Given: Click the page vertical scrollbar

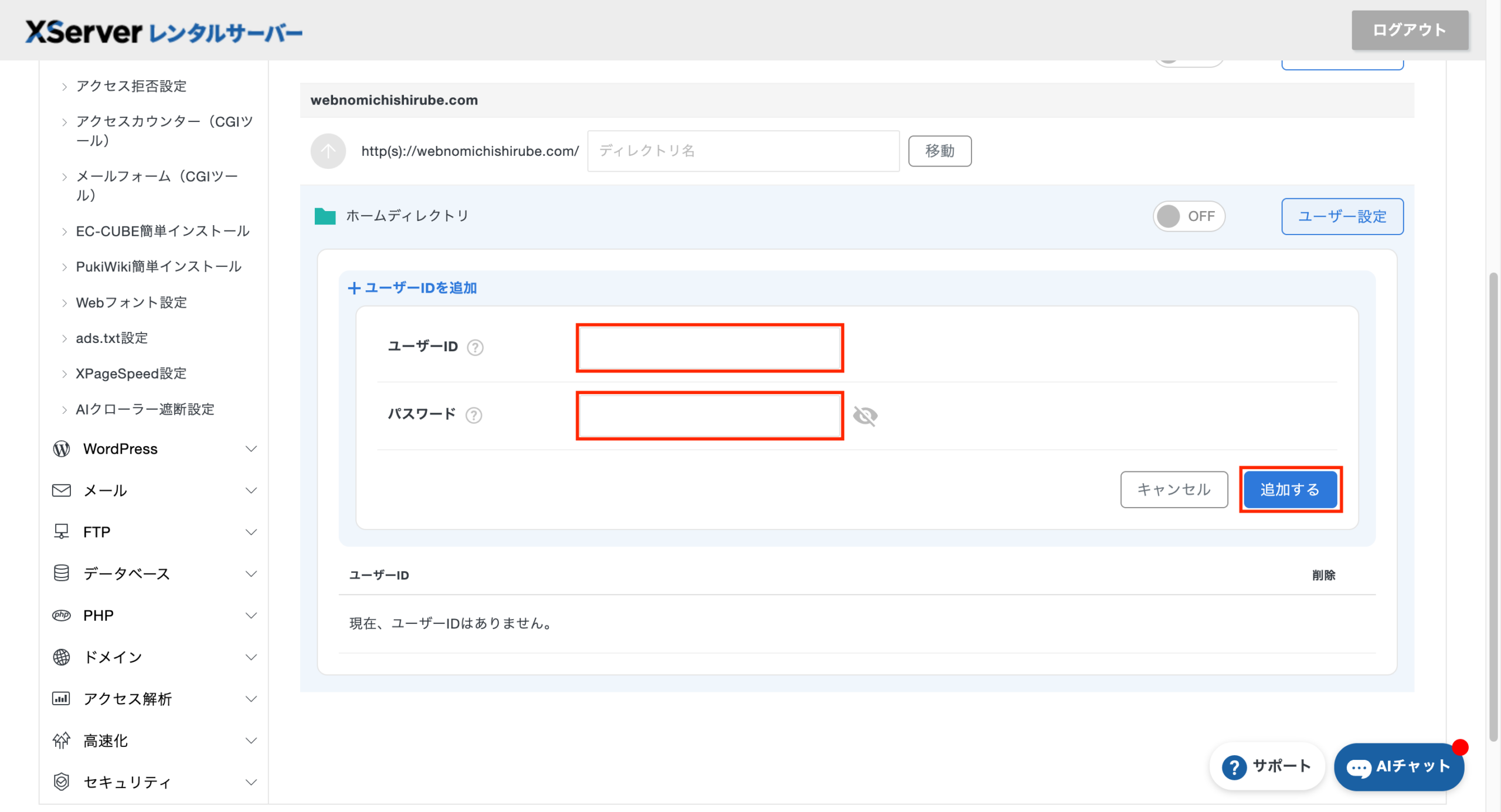Looking at the screenshot, I should [1493, 507].
